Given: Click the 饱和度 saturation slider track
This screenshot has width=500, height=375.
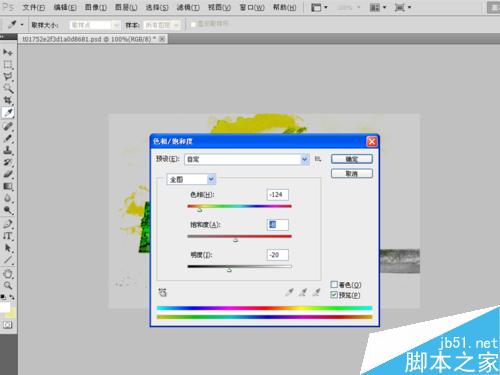Looking at the screenshot, I should click(x=239, y=236).
